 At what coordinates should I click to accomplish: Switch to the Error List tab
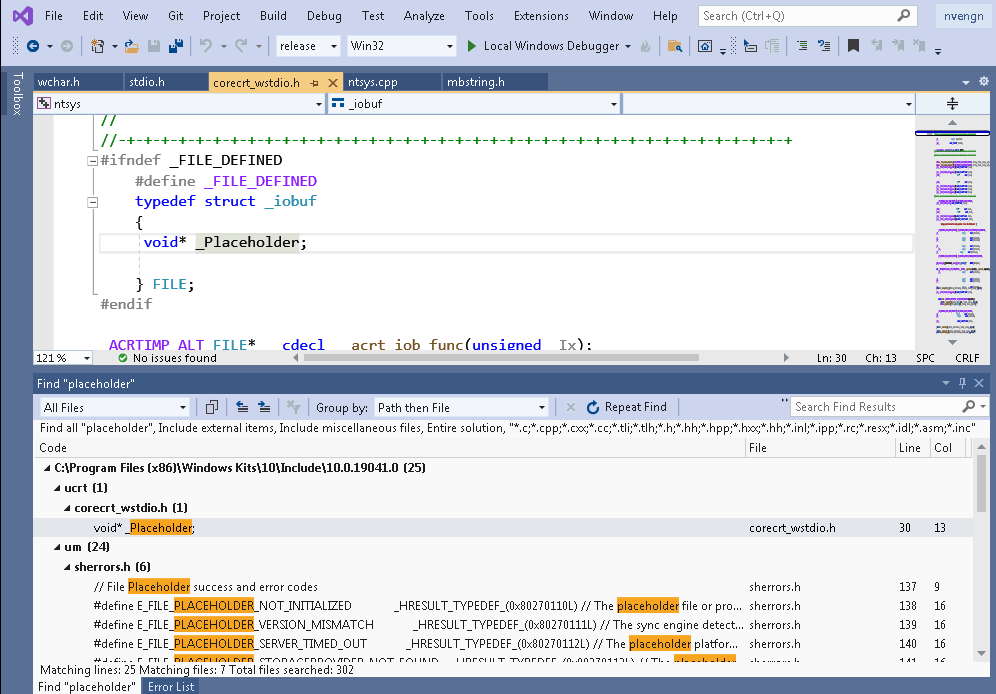171,686
